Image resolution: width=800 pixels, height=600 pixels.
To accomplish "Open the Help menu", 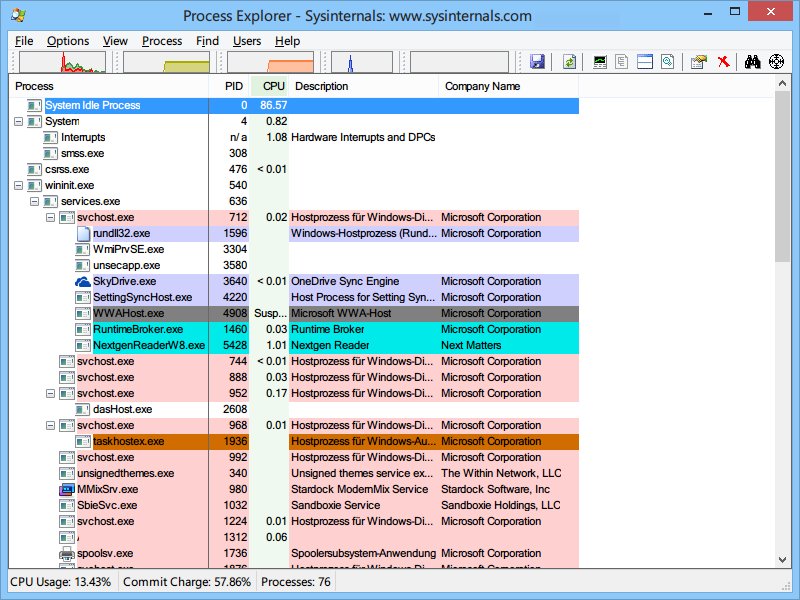I will pos(287,41).
